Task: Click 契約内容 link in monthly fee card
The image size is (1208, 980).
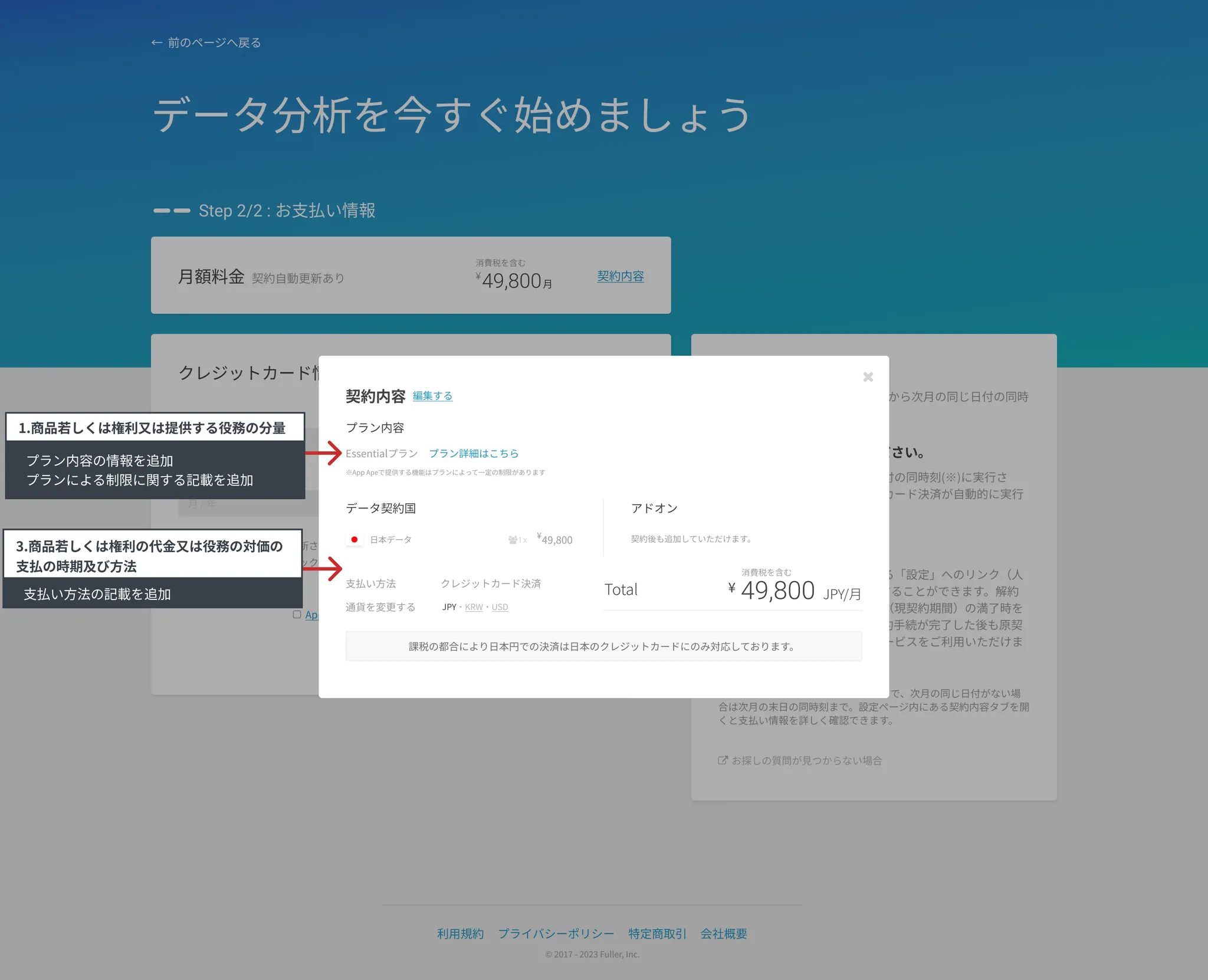Action: pos(620,276)
